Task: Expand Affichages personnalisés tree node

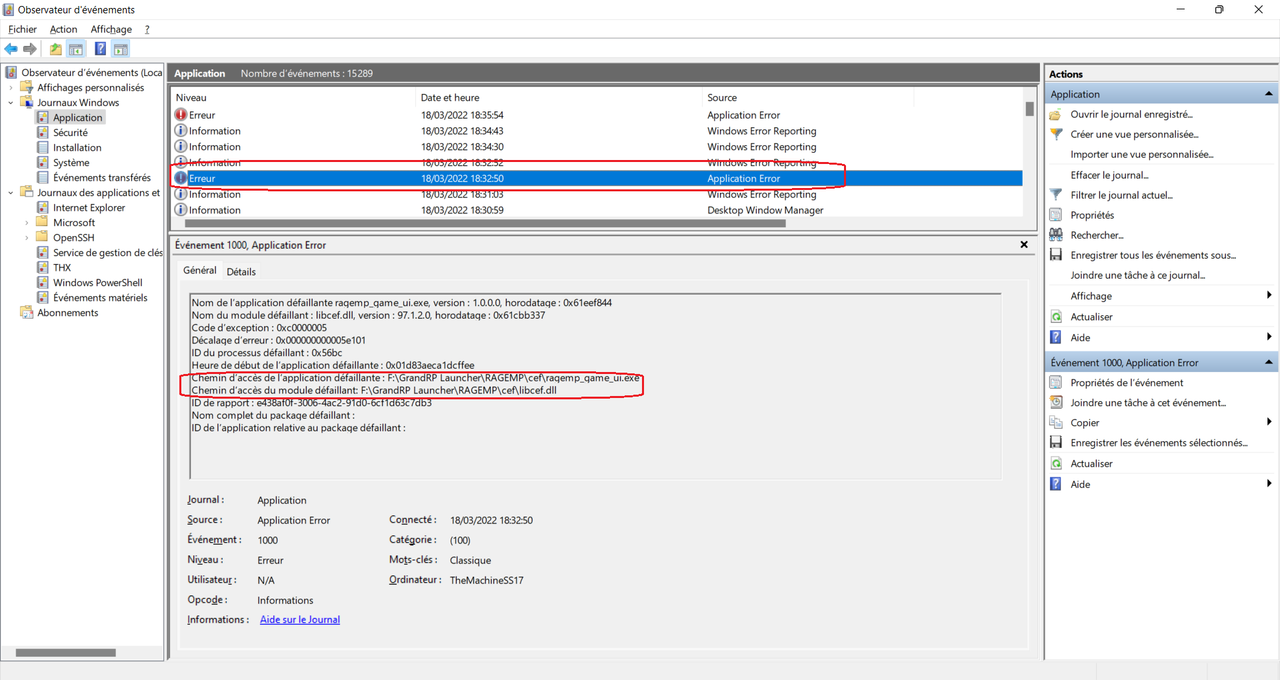Action: click(x=11, y=87)
